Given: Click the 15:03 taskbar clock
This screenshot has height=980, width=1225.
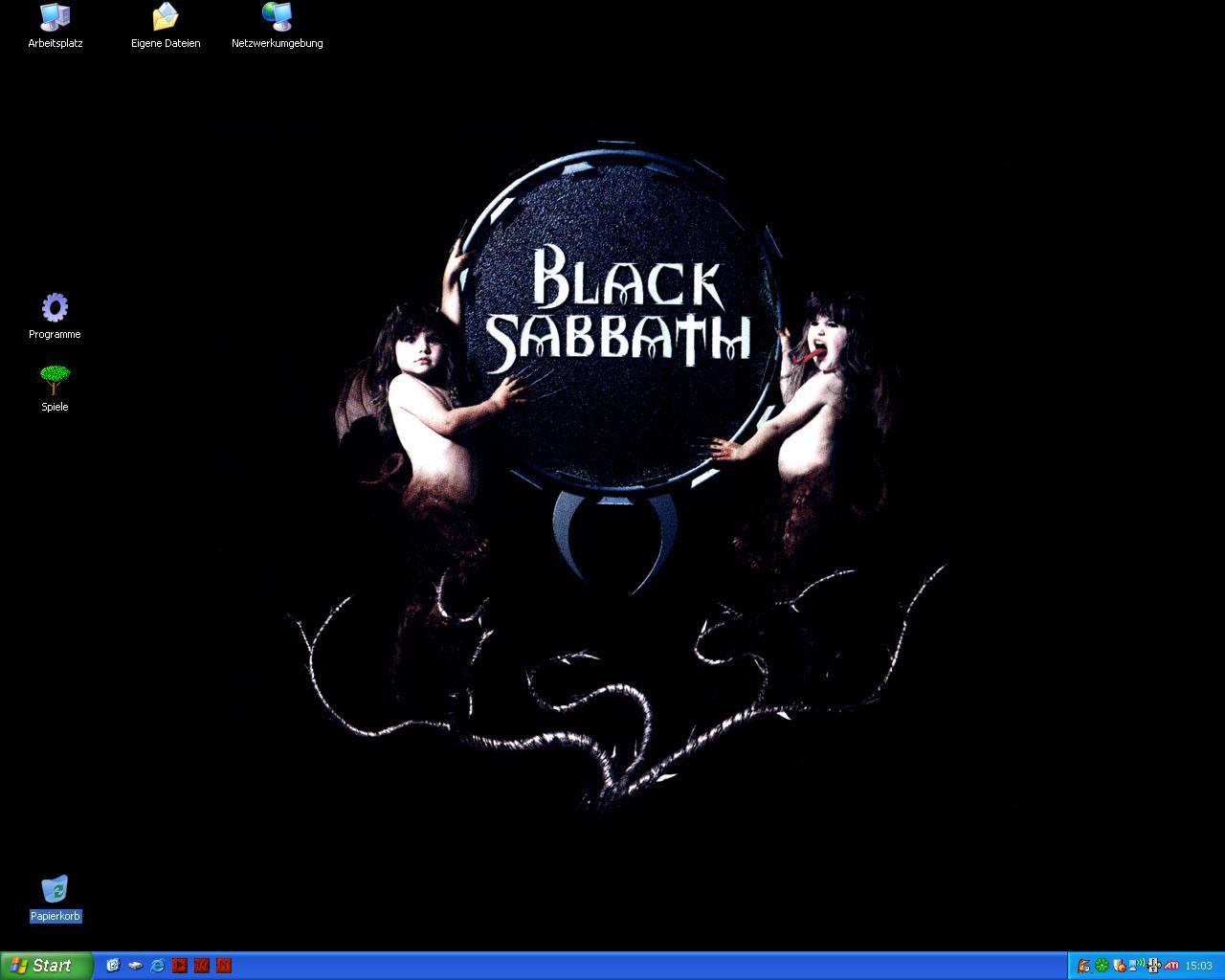Looking at the screenshot, I should (1199, 966).
